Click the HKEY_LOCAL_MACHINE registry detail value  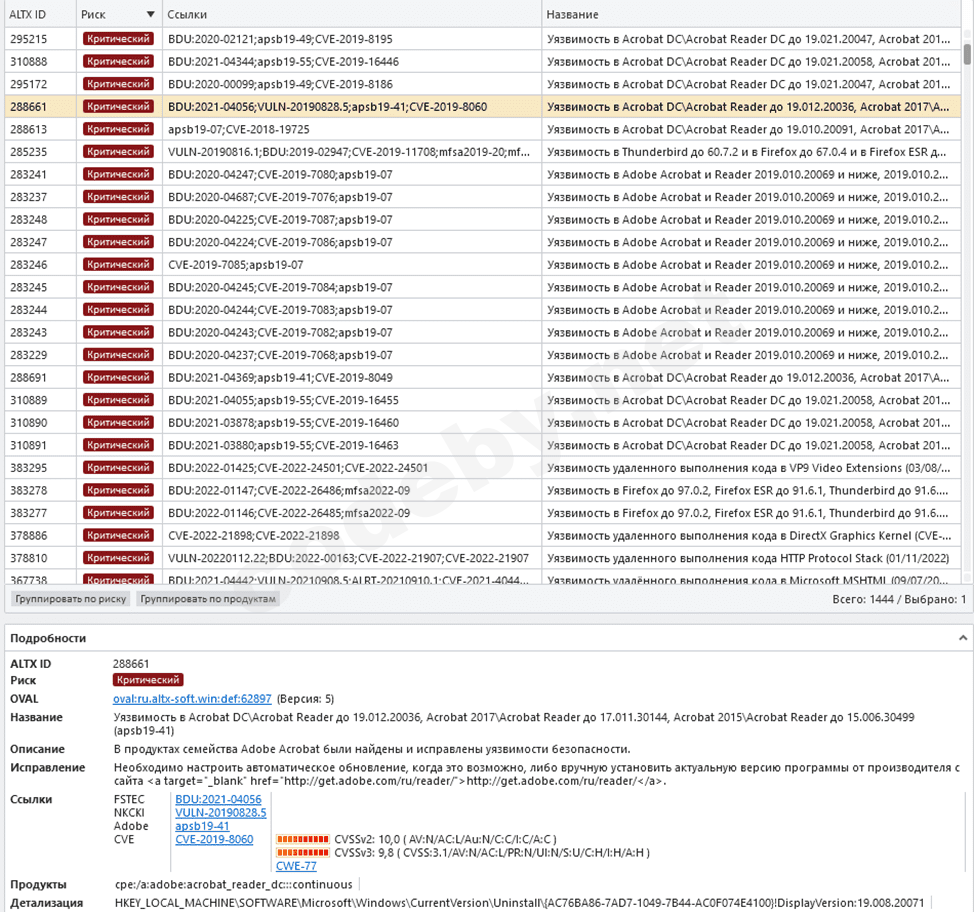click(x=519, y=903)
